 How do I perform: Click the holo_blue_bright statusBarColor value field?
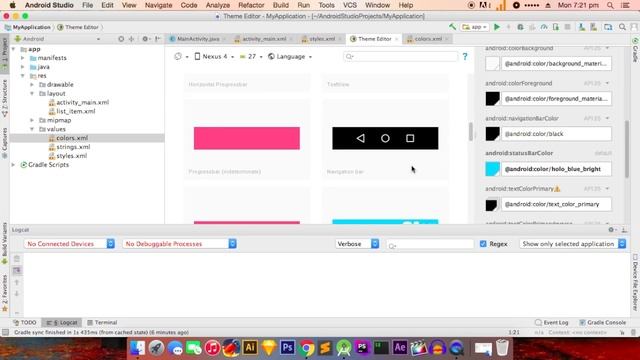pos(556,169)
